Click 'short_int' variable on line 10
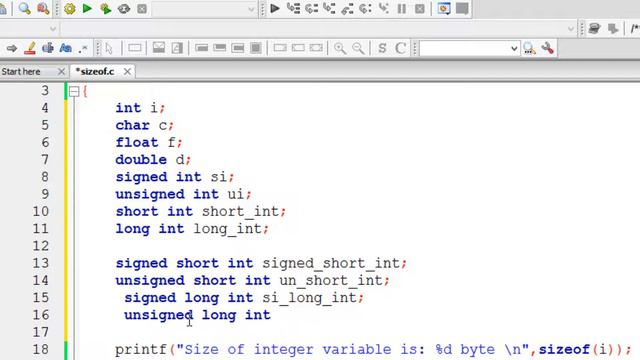 240,211
